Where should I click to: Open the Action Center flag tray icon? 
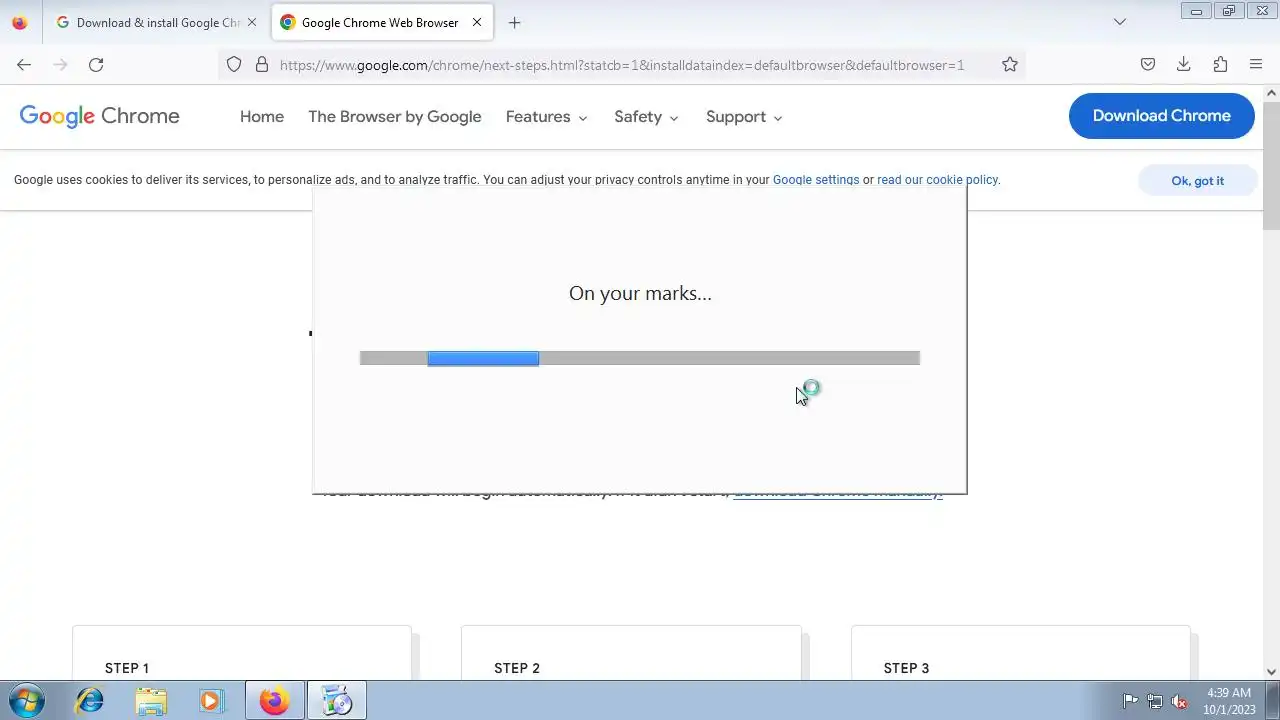[1130, 701]
